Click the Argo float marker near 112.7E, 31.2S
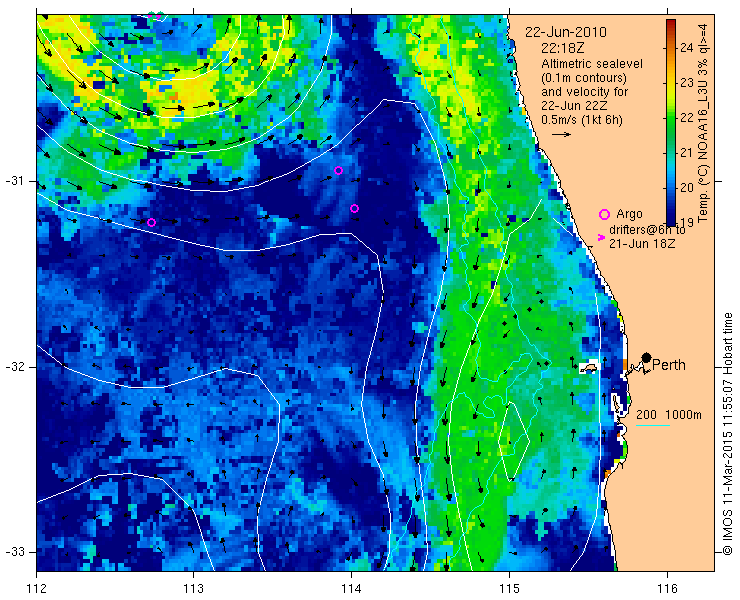This screenshot has height=600, width=740. 151,222
